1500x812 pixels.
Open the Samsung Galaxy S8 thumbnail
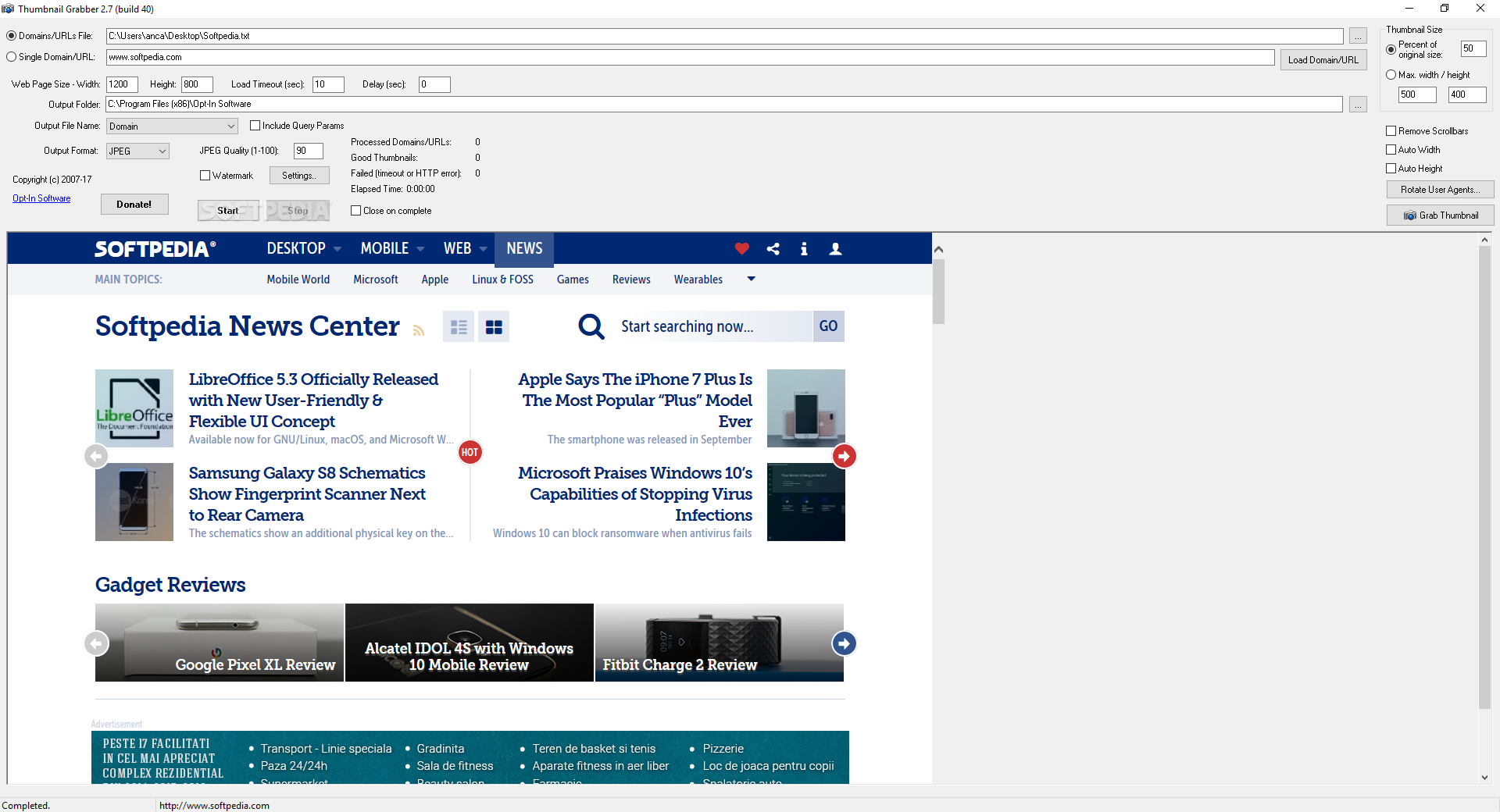pos(134,502)
